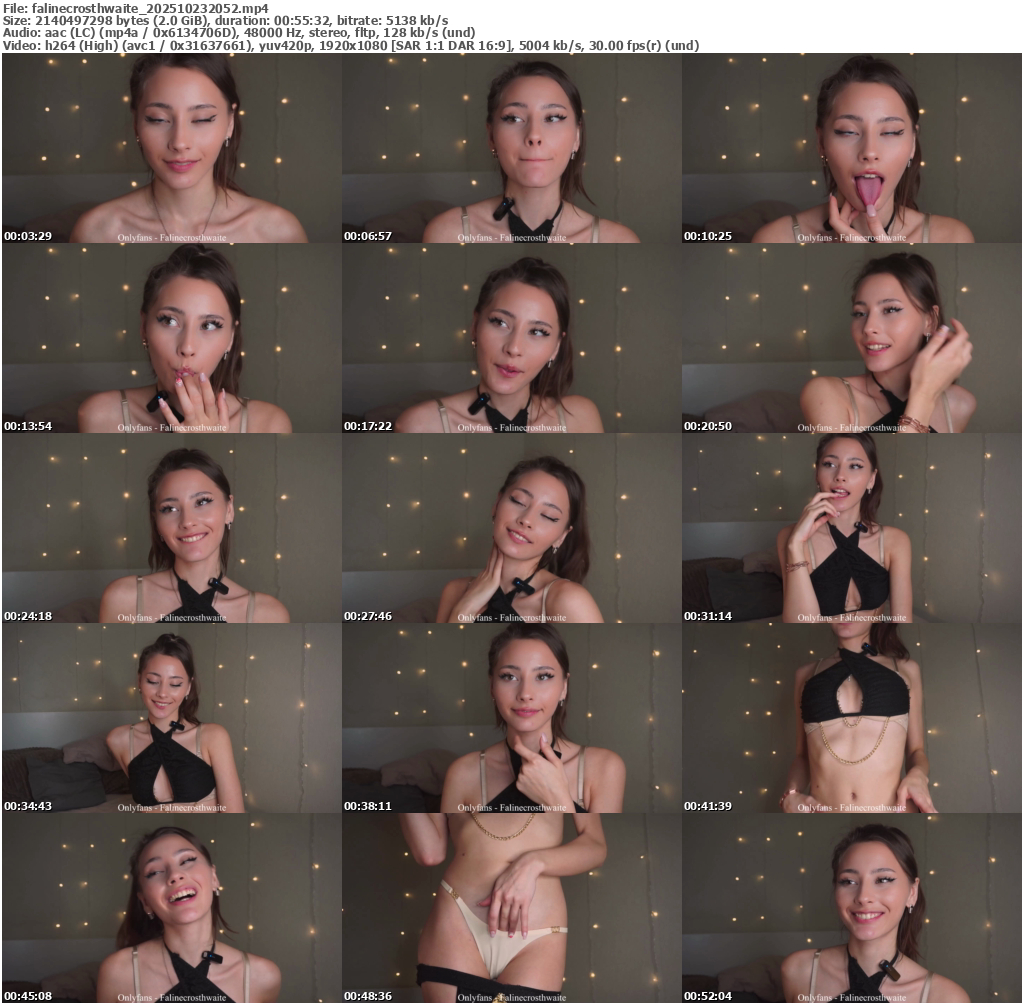
Task: Select the 00:31:14 thumbnail
Action: point(851,528)
